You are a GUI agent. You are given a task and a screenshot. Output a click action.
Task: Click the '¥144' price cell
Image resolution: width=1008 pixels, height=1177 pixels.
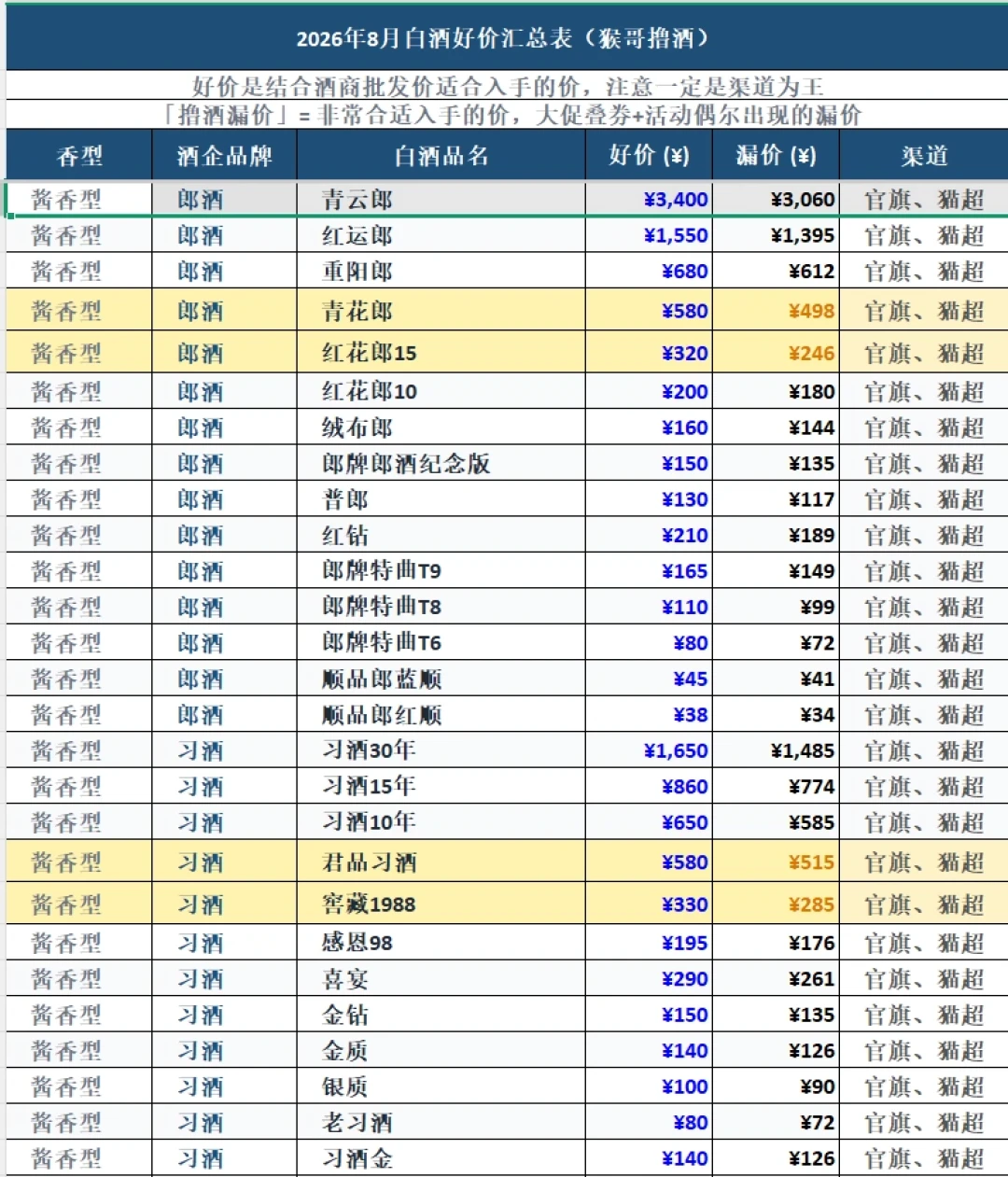click(776, 427)
